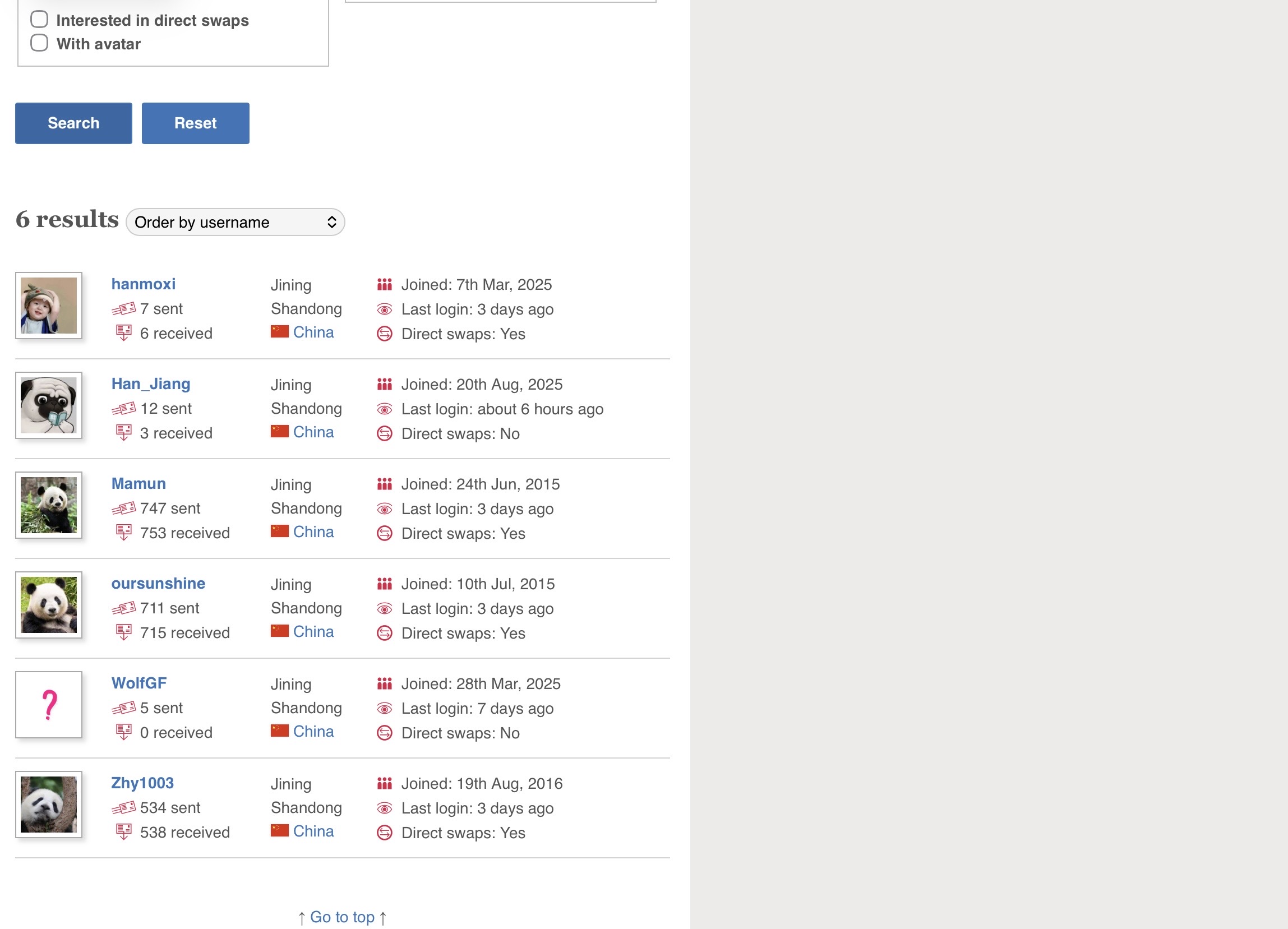Click sent postcards icon for Zhy1003

point(124,807)
